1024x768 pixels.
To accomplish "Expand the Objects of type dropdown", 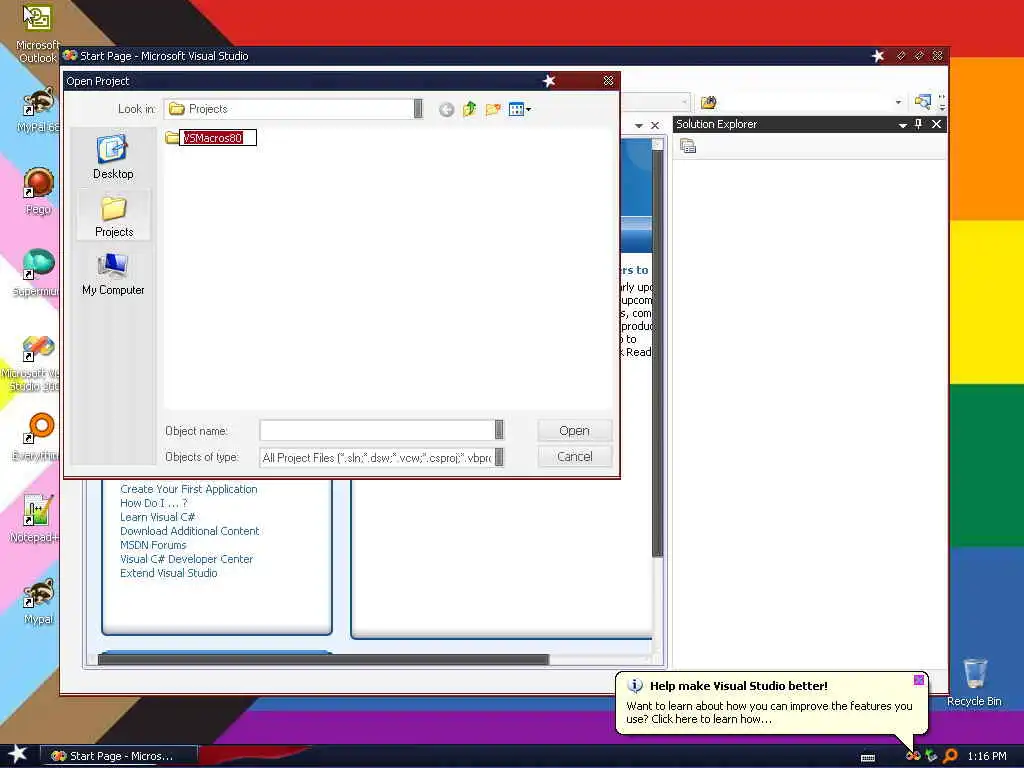I will (499, 457).
